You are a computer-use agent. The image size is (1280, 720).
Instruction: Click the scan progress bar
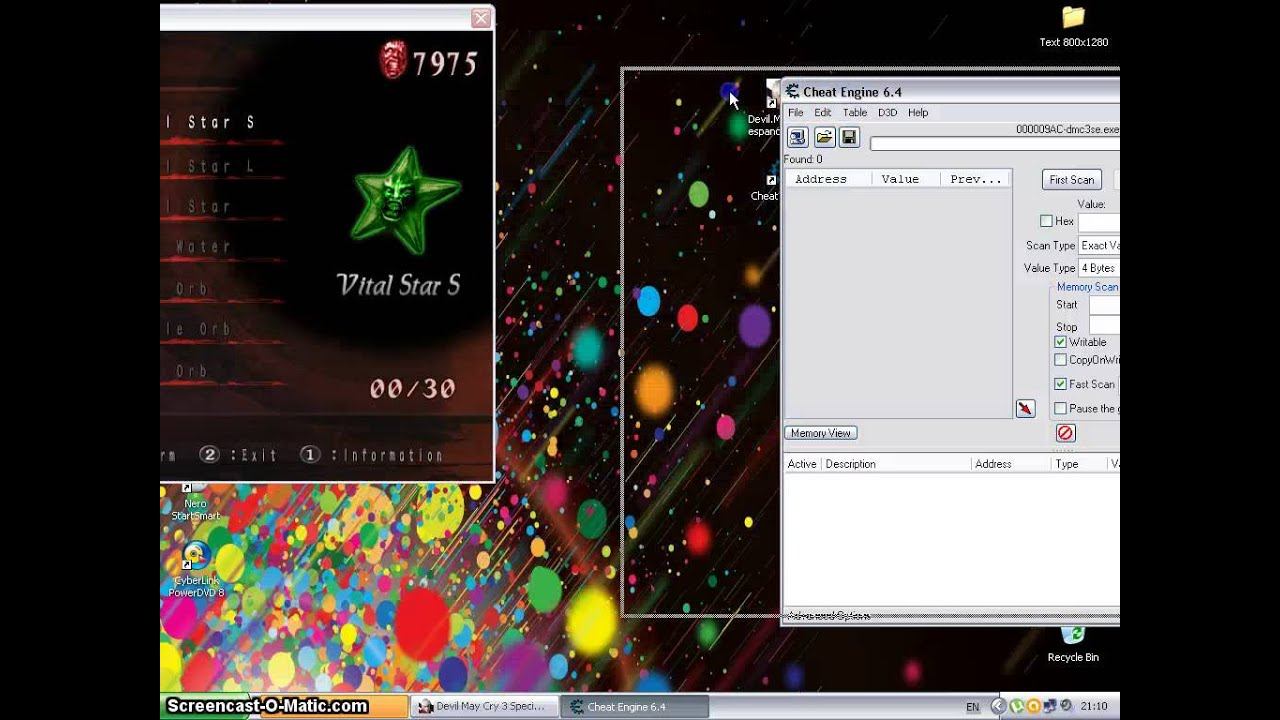(995, 144)
